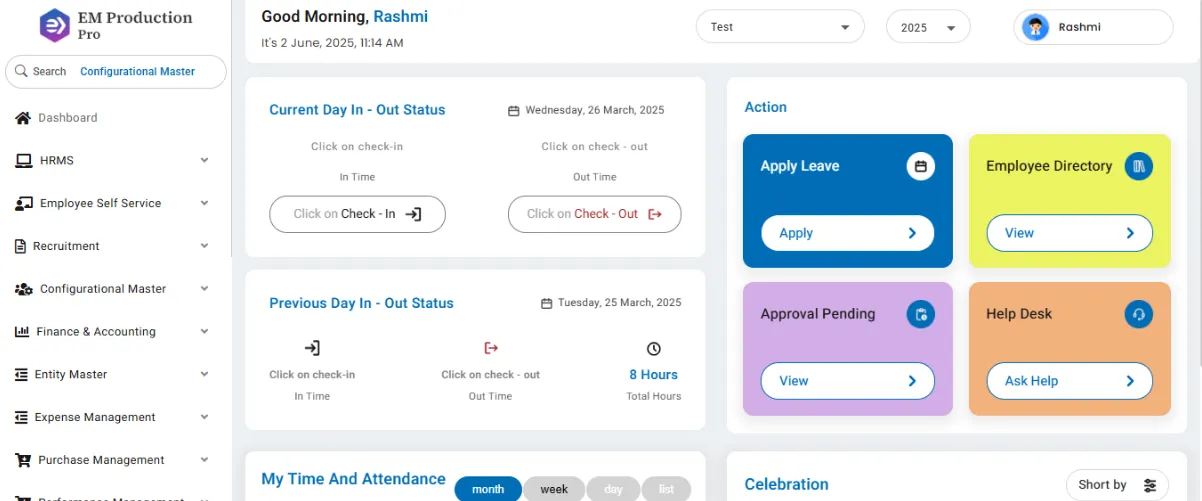Click the Dashboard home icon in sidebar
Viewport: 1202px width, 501px height.
tap(23, 118)
